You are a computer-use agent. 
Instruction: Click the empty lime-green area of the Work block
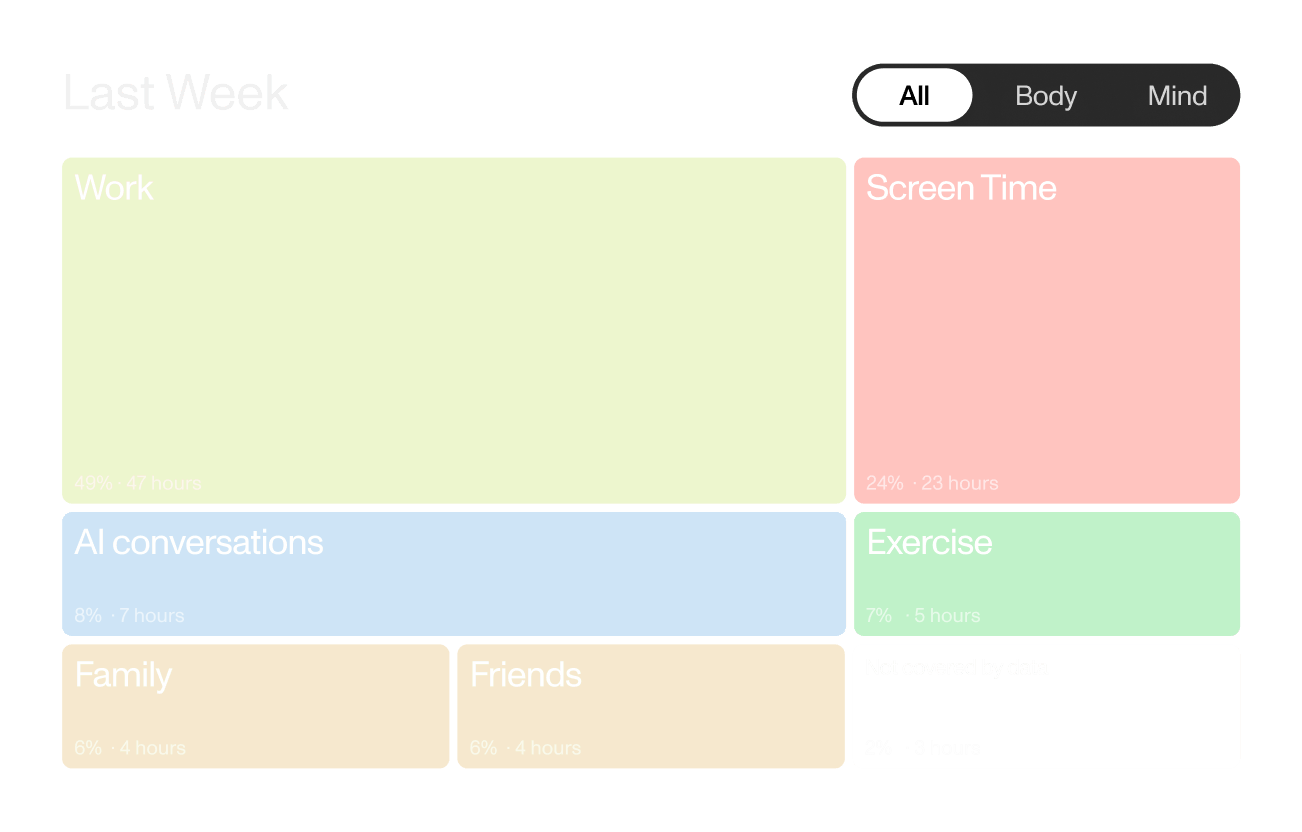point(454,330)
